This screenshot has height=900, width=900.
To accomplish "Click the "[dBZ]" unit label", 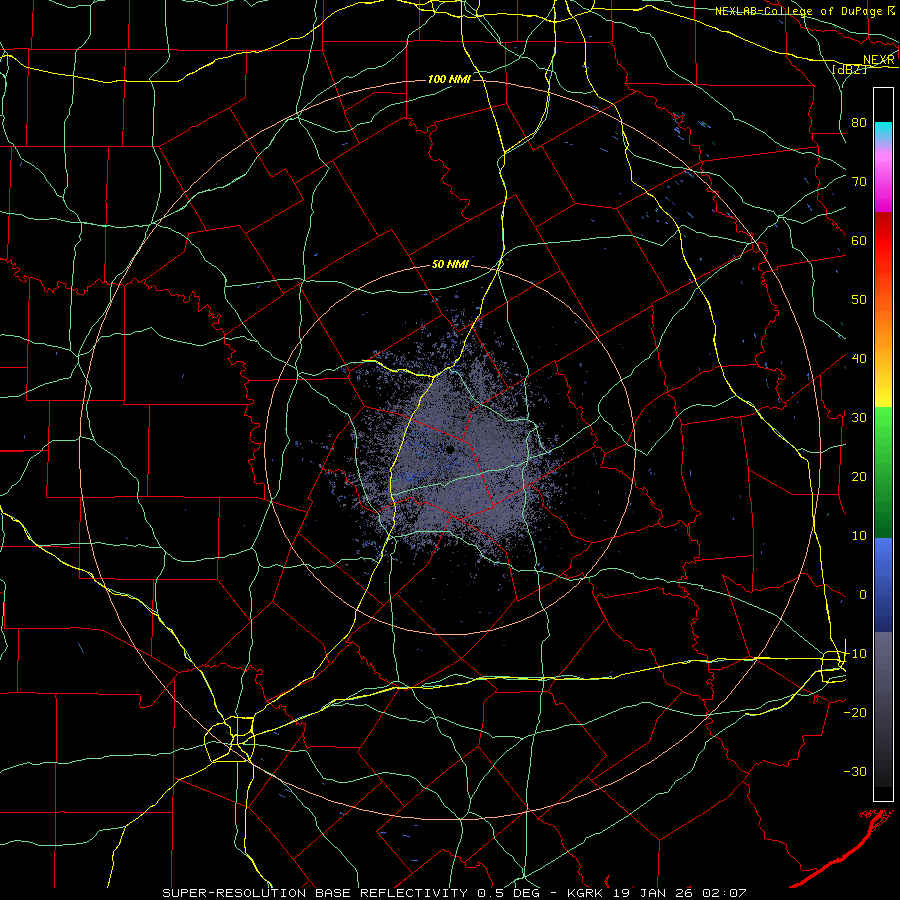I will pyautogui.click(x=849, y=69).
